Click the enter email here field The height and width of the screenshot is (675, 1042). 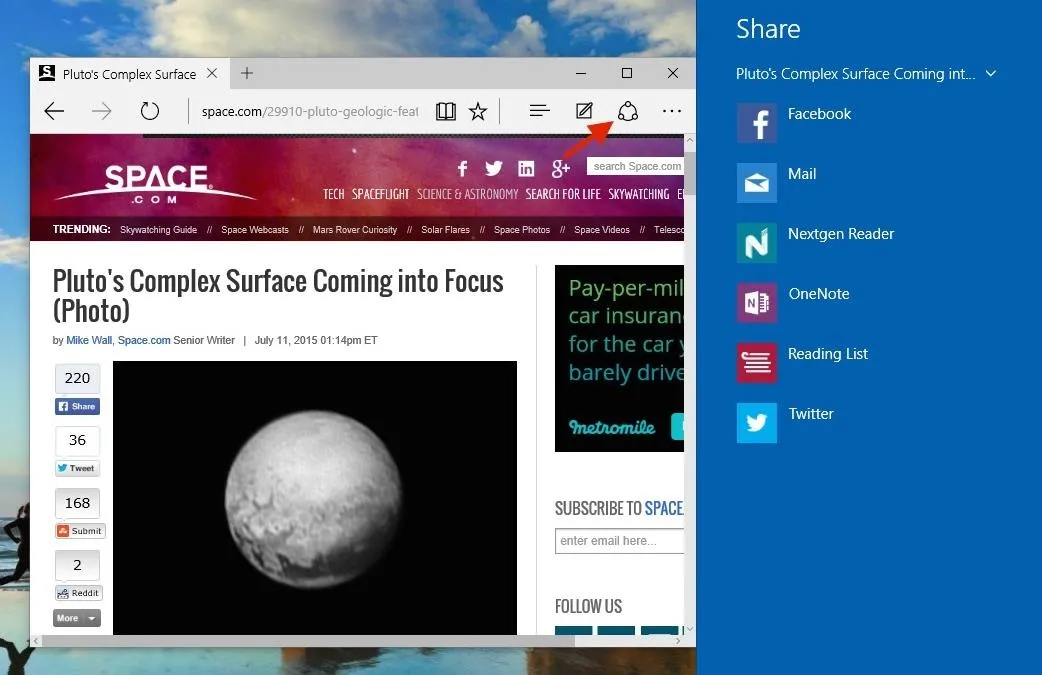pos(619,541)
